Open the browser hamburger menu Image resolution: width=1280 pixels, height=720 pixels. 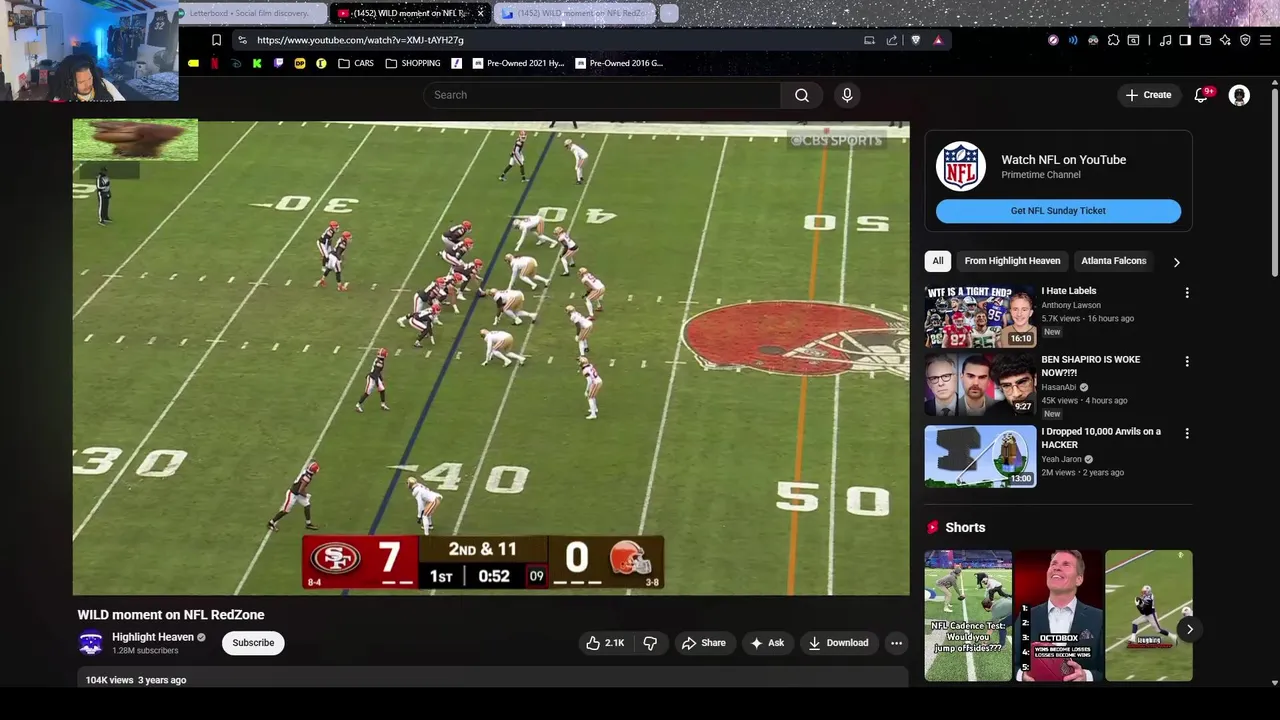pyautogui.click(x=1265, y=40)
